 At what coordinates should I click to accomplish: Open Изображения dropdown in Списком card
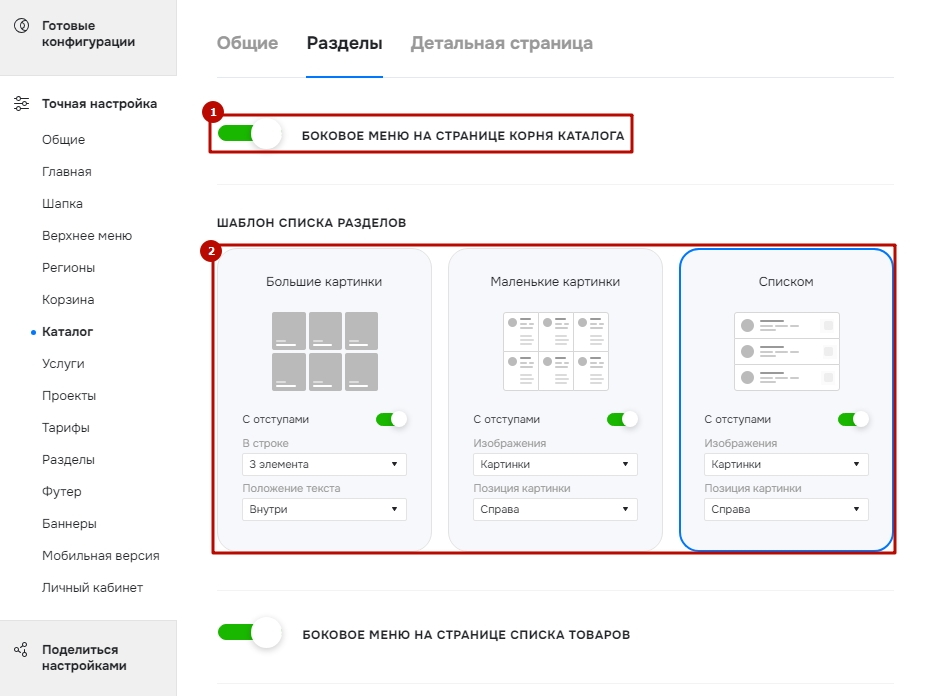(786, 464)
